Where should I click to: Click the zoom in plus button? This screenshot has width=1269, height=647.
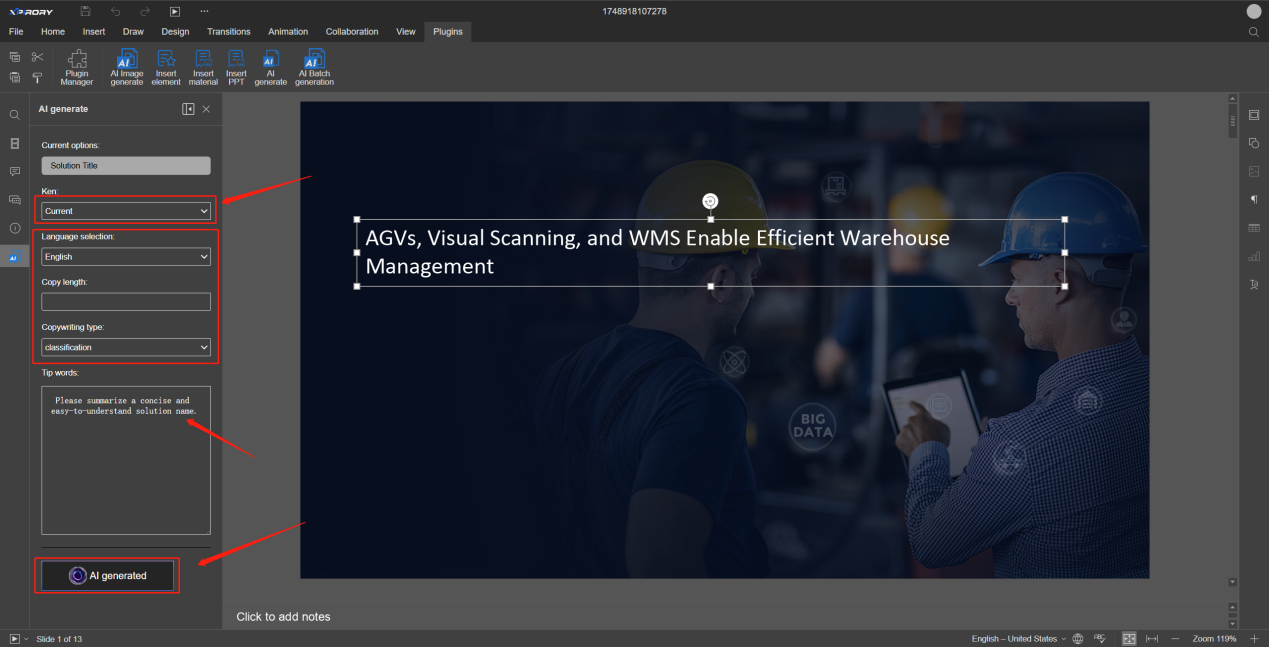click(x=1254, y=638)
